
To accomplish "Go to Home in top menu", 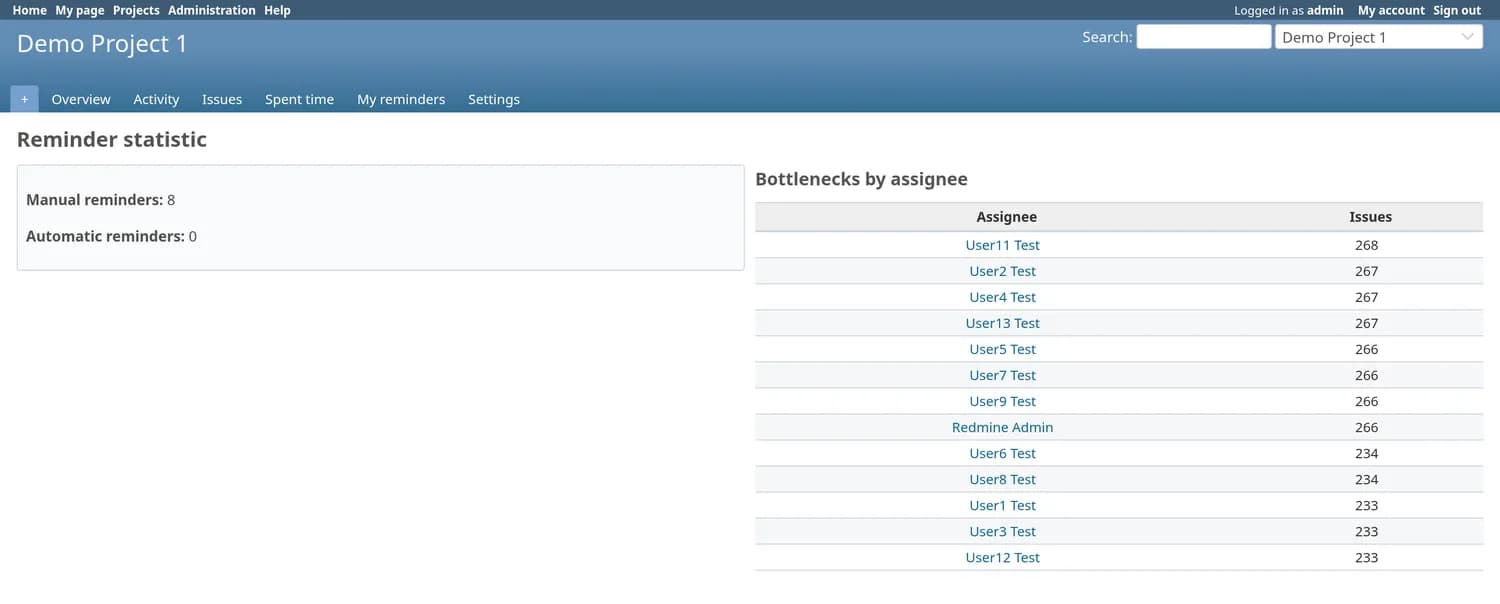I will point(29,10).
